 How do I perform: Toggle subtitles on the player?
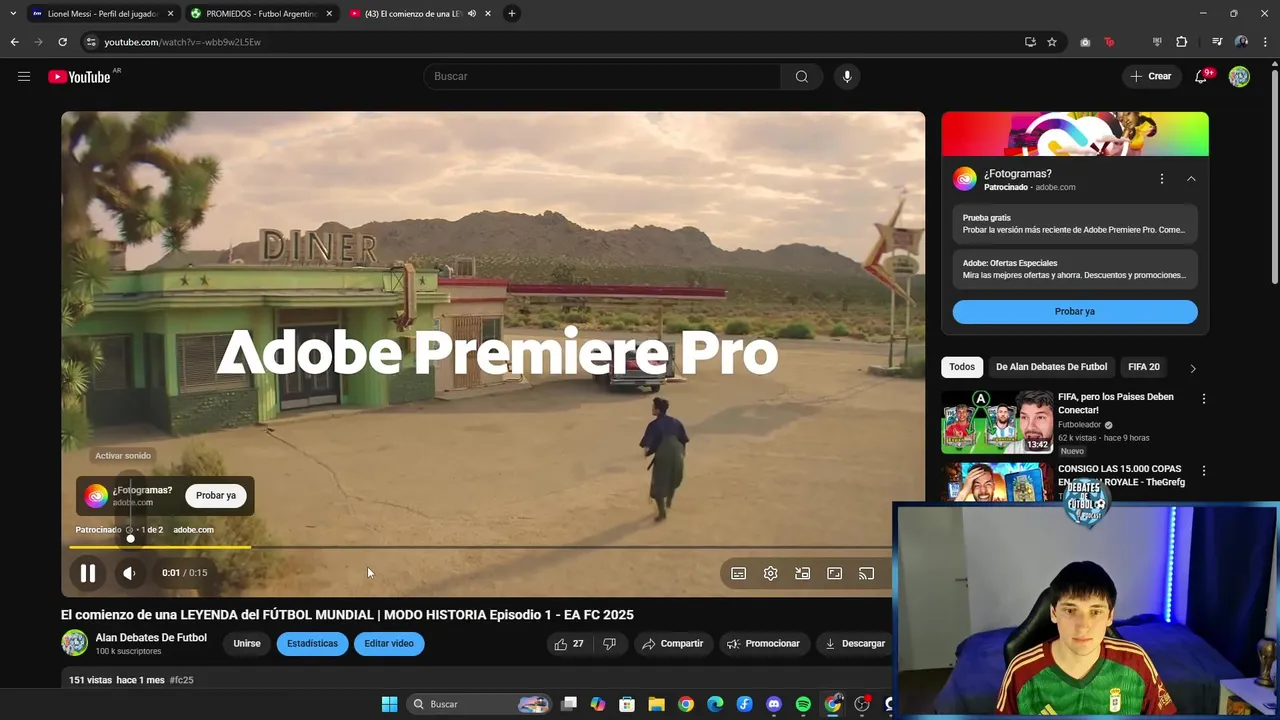738,573
